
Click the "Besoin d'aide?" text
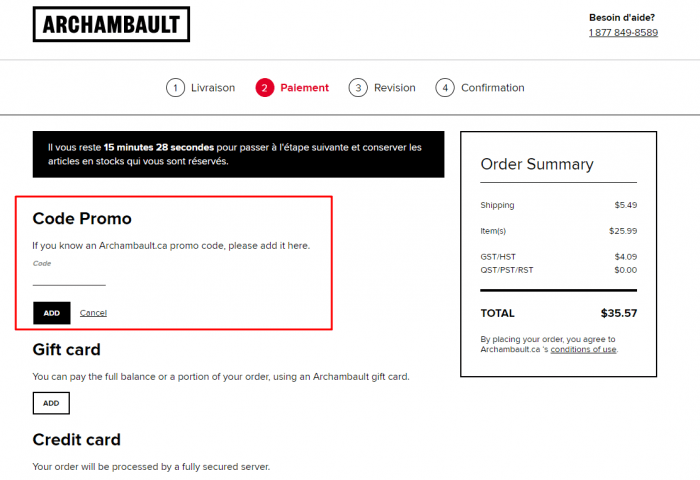[x=623, y=17]
